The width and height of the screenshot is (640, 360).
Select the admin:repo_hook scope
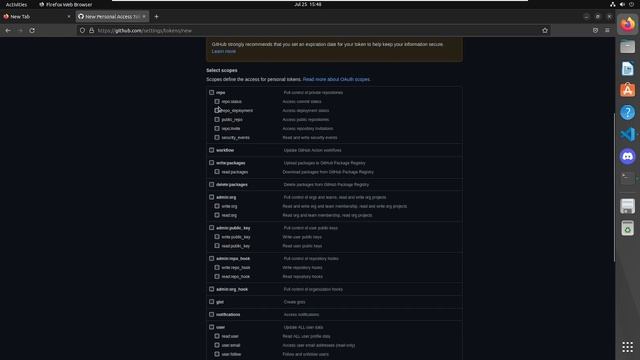[211, 258]
